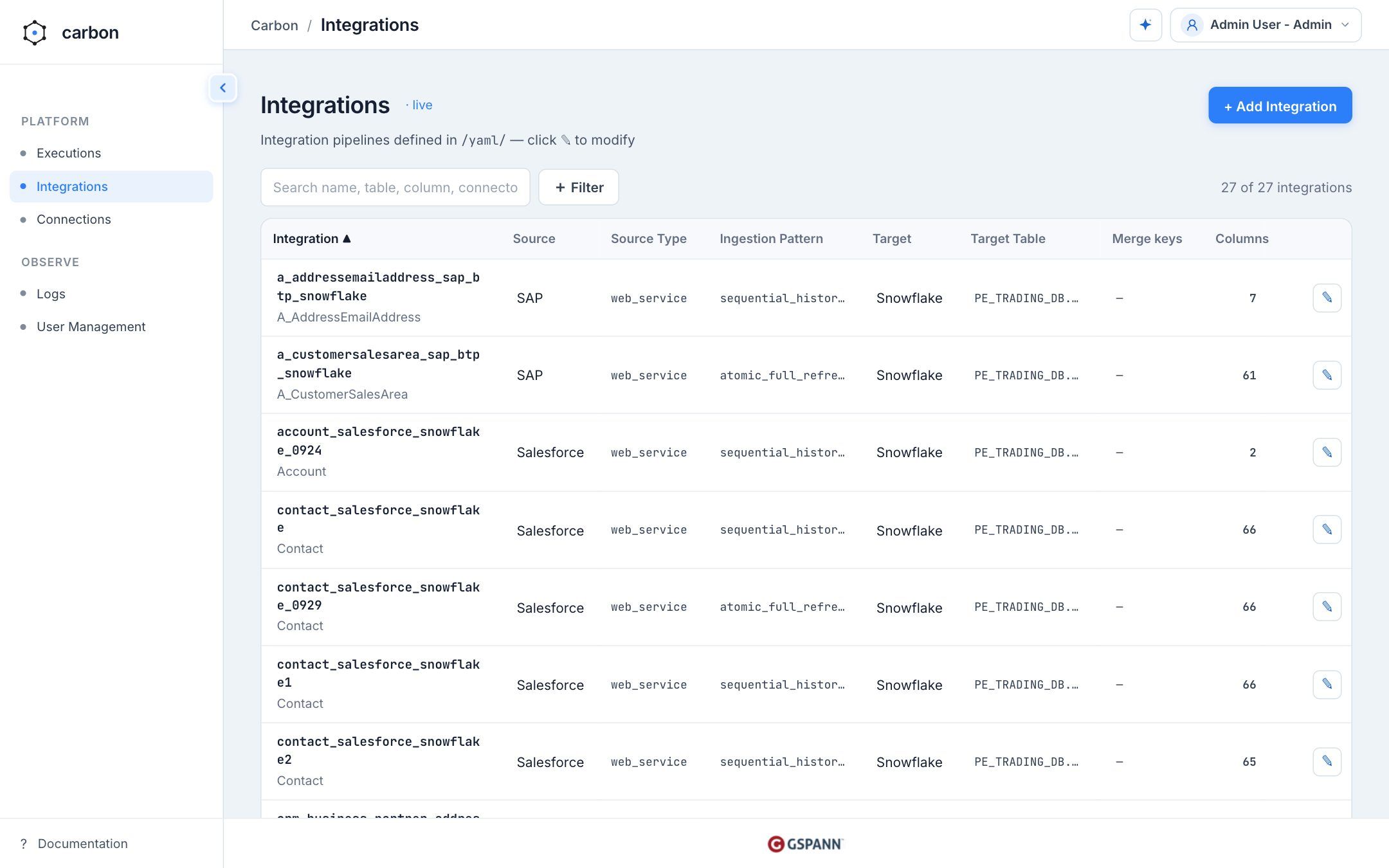Click the Source column header

click(534, 239)
